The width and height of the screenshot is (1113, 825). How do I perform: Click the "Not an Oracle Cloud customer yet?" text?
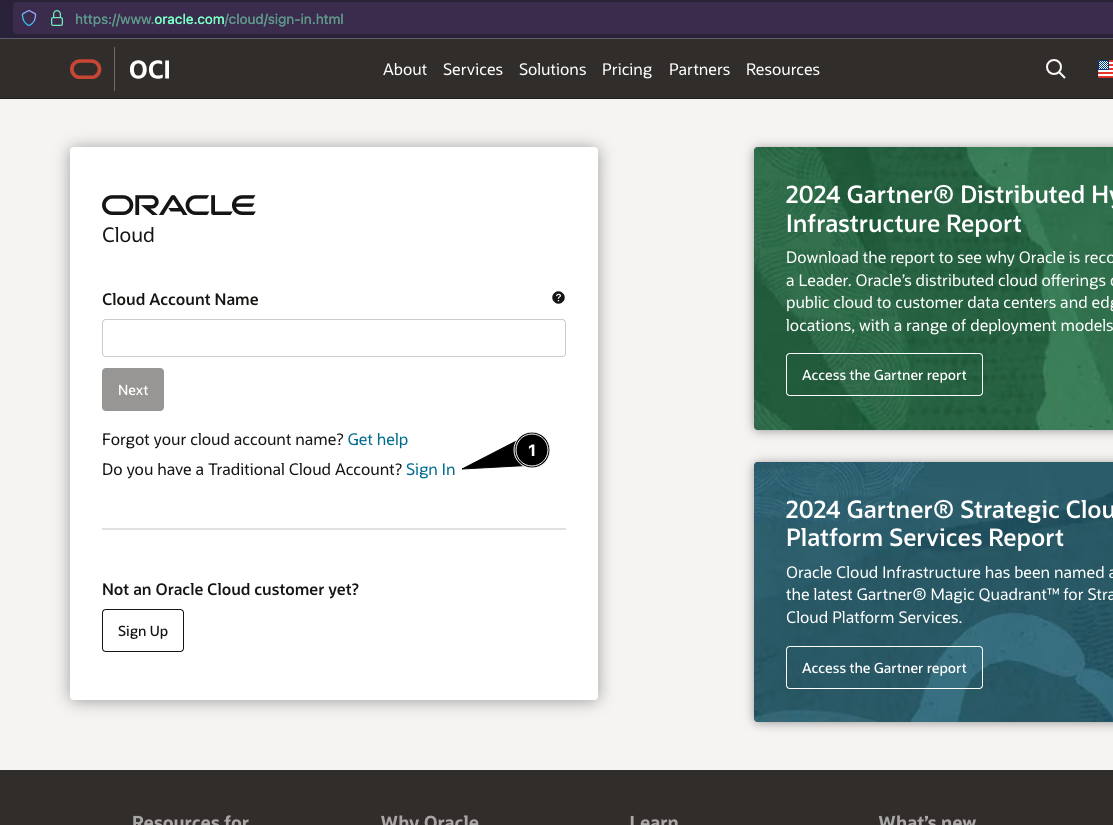point(231,589)
